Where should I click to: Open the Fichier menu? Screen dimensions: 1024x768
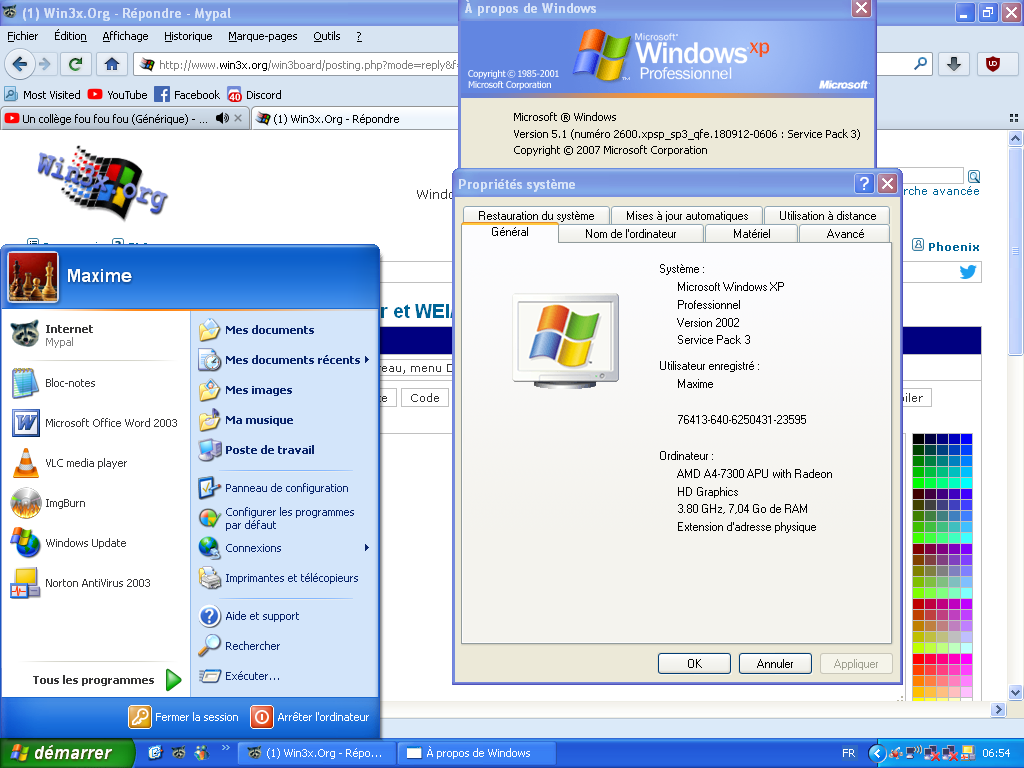22,37
